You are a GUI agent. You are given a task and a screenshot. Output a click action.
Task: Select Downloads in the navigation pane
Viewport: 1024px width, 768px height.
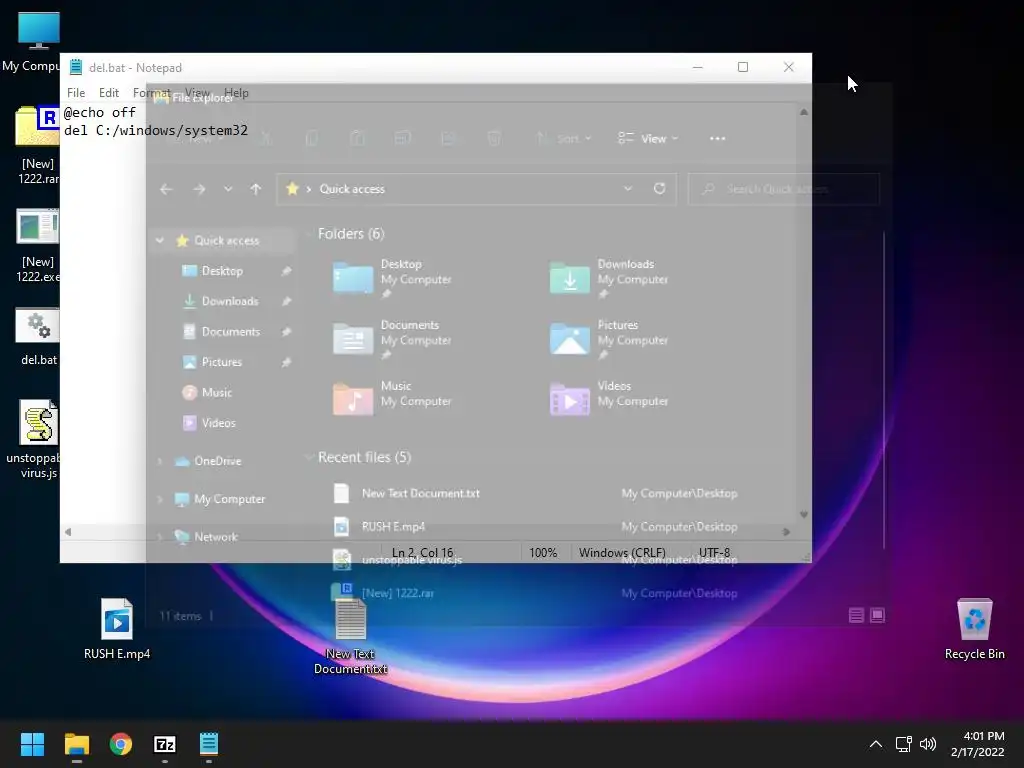click(x=230, y=301)
